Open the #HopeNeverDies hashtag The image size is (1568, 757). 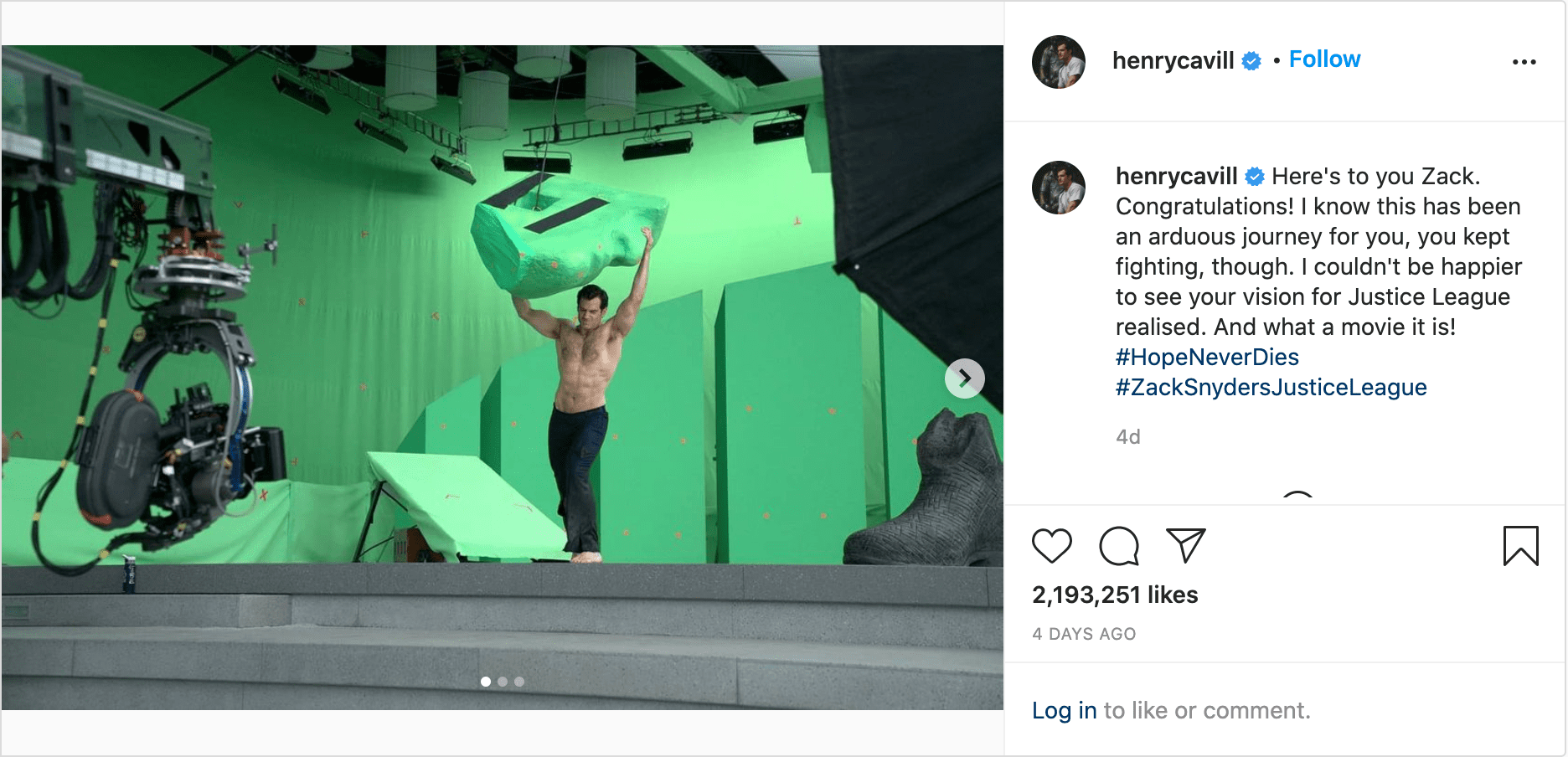point(1207,358)
